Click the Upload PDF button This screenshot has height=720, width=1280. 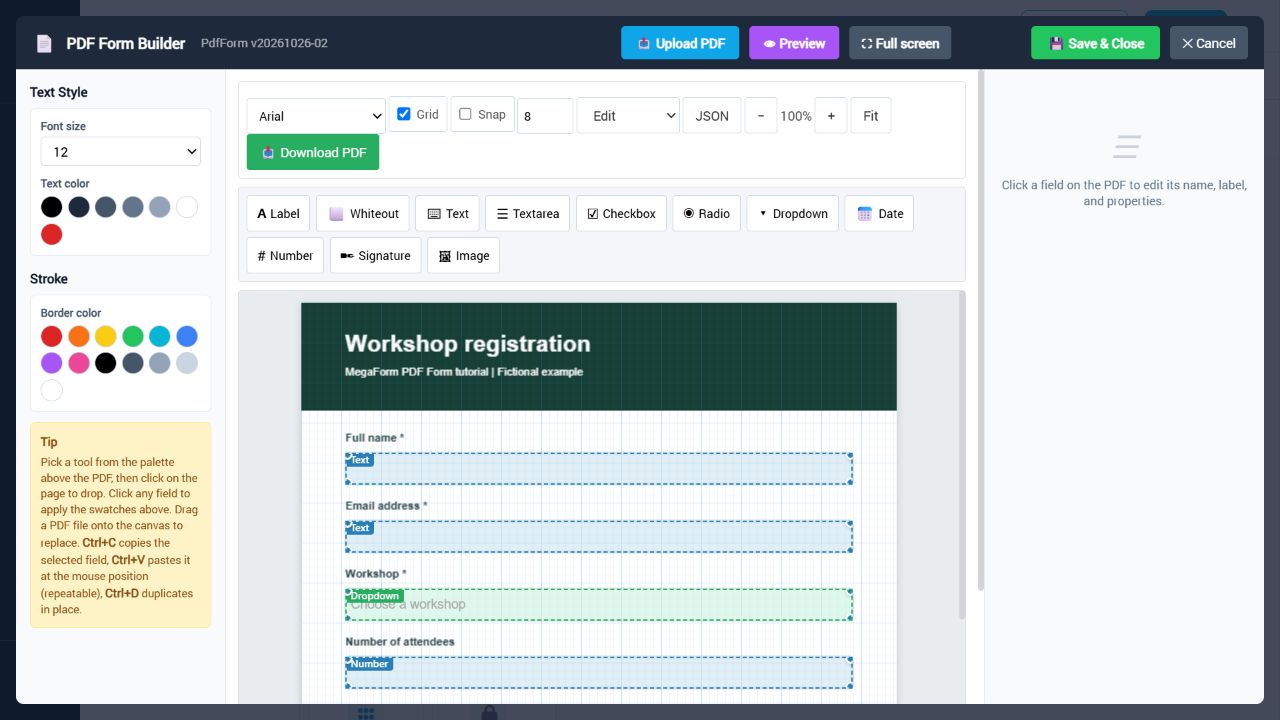[680, 43]
